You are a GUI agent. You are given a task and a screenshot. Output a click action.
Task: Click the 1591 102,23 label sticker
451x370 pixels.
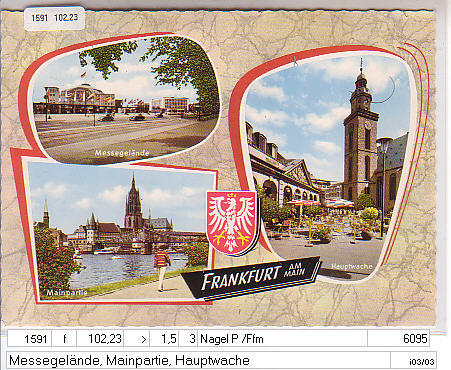click(55, 18)
